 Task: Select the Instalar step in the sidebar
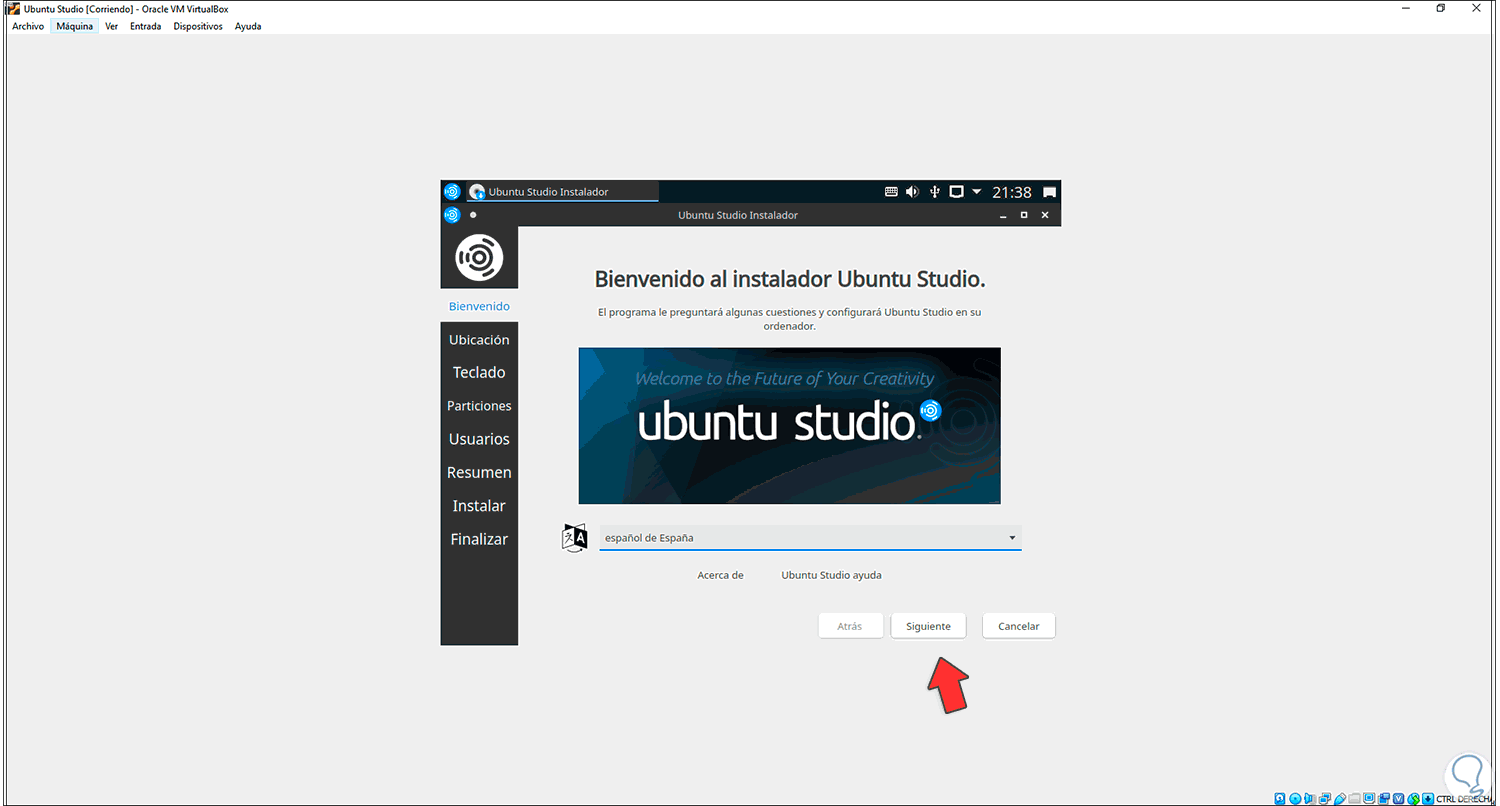pos(479,506)
